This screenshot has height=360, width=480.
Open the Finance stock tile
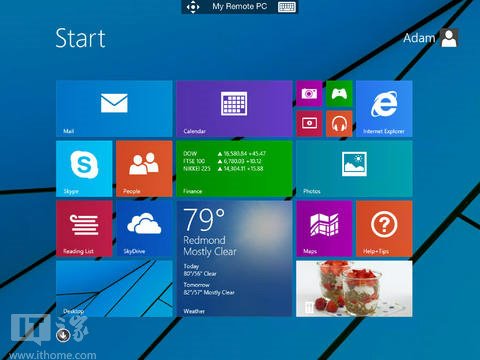[234, 168]
